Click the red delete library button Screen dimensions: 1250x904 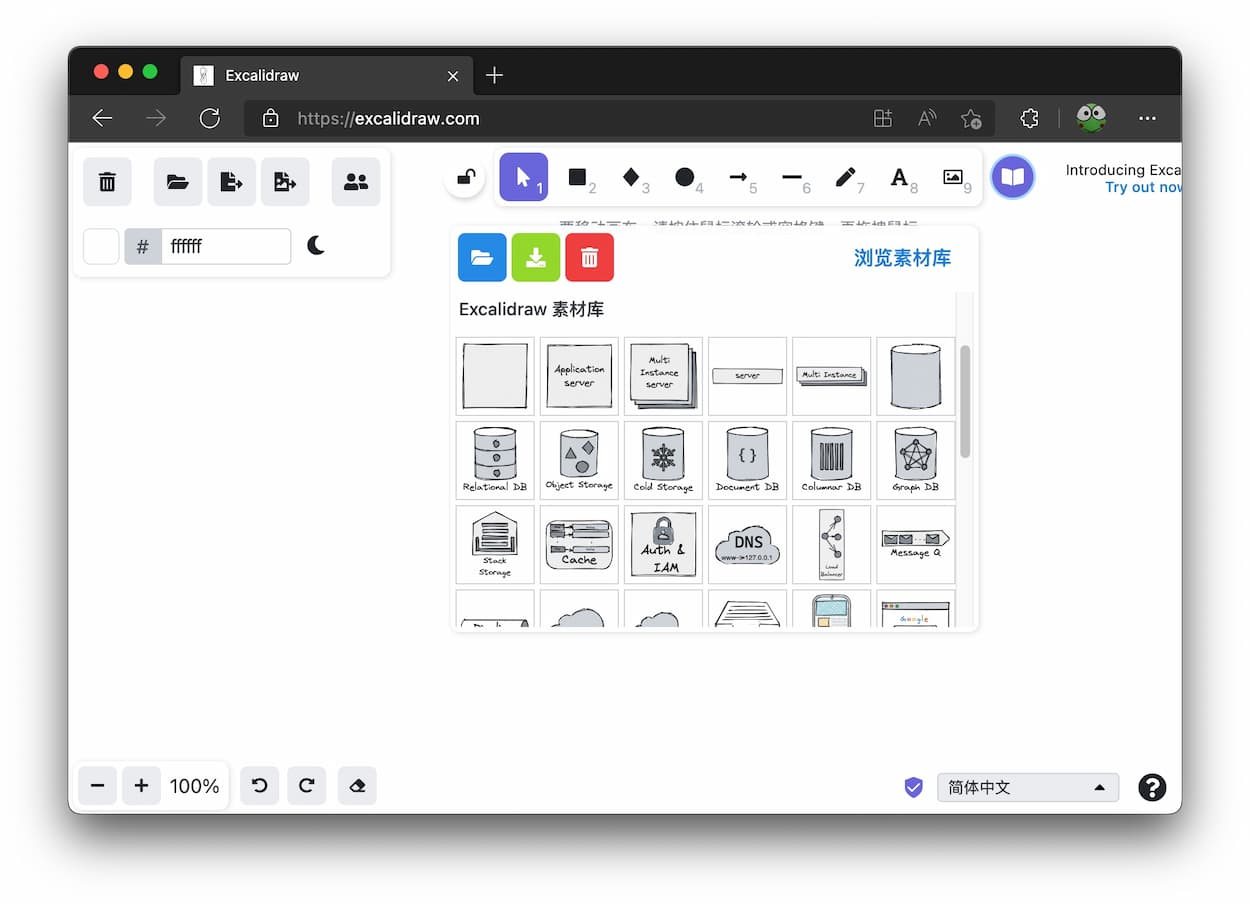pyautogui.click(x=589, y=258)
